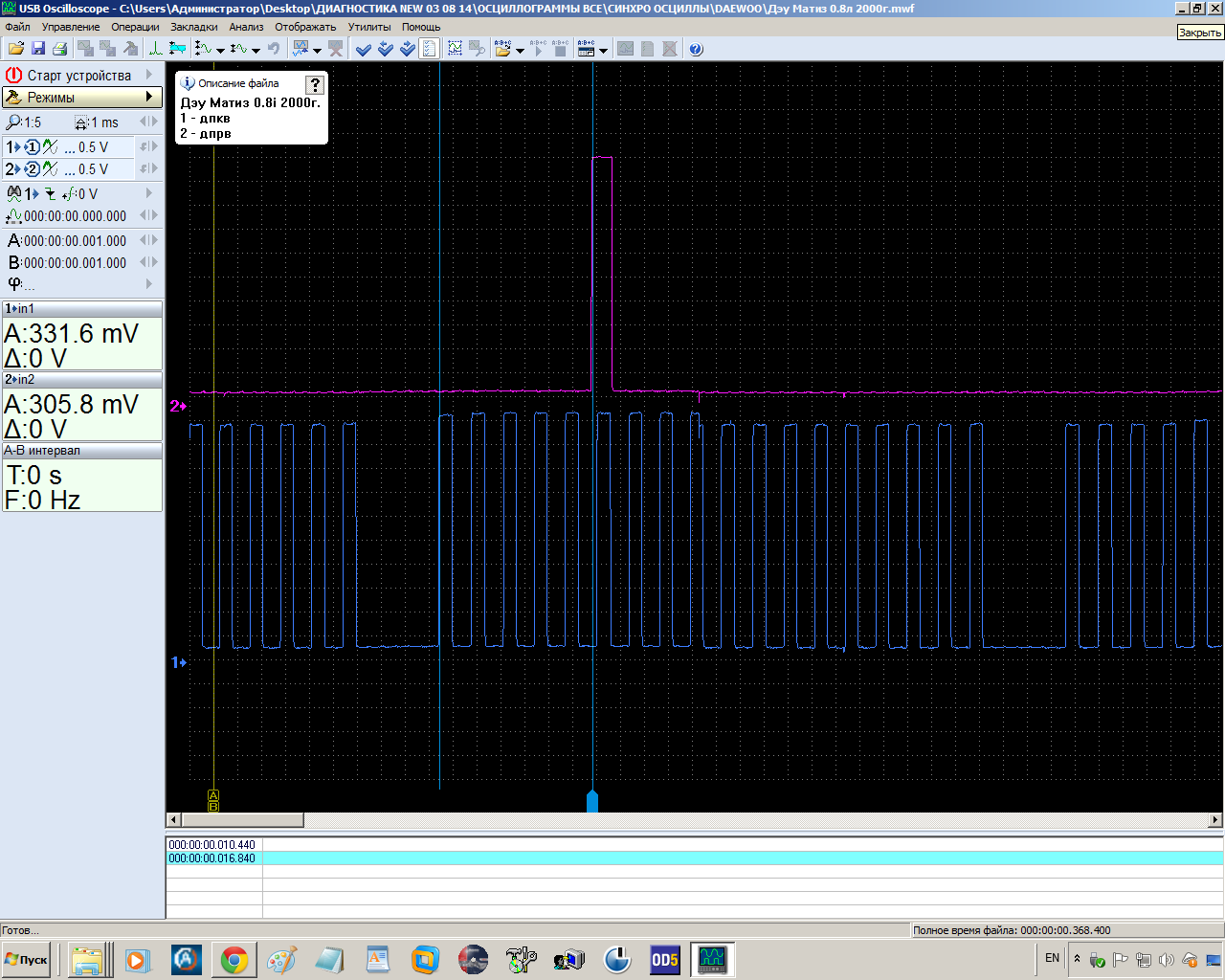Click the binoculars trigger search icon
This screenshot has height=980, width=1225.
tap(13, 193)
